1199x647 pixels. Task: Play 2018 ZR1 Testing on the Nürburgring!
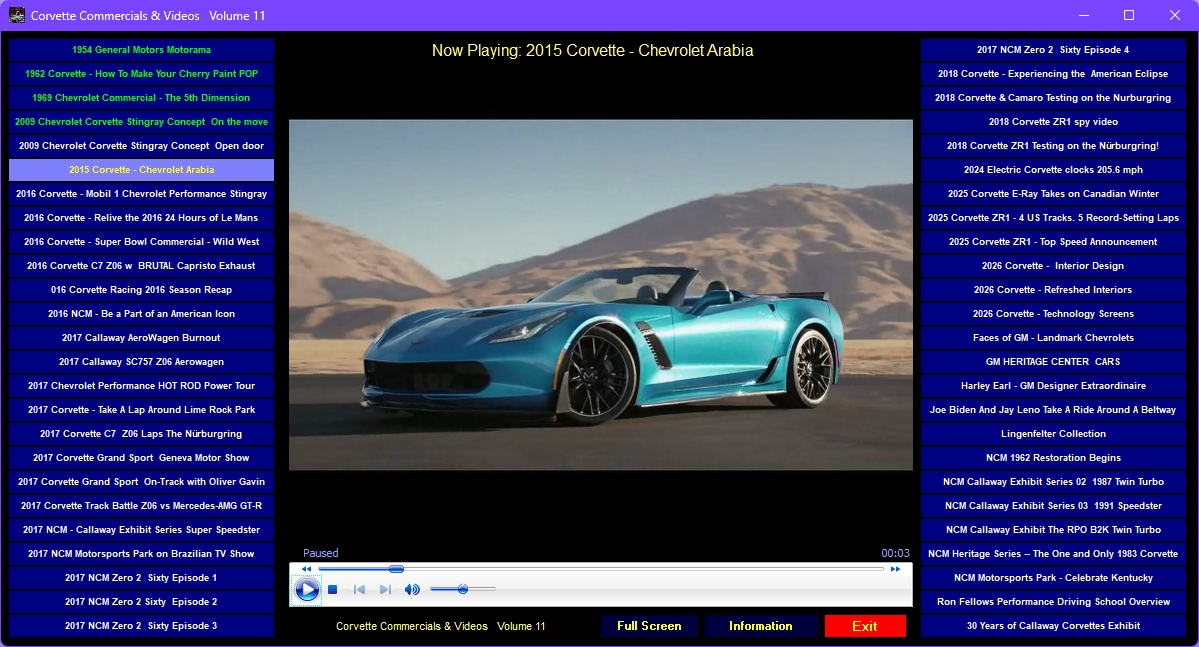click(x=1053, y=145)
